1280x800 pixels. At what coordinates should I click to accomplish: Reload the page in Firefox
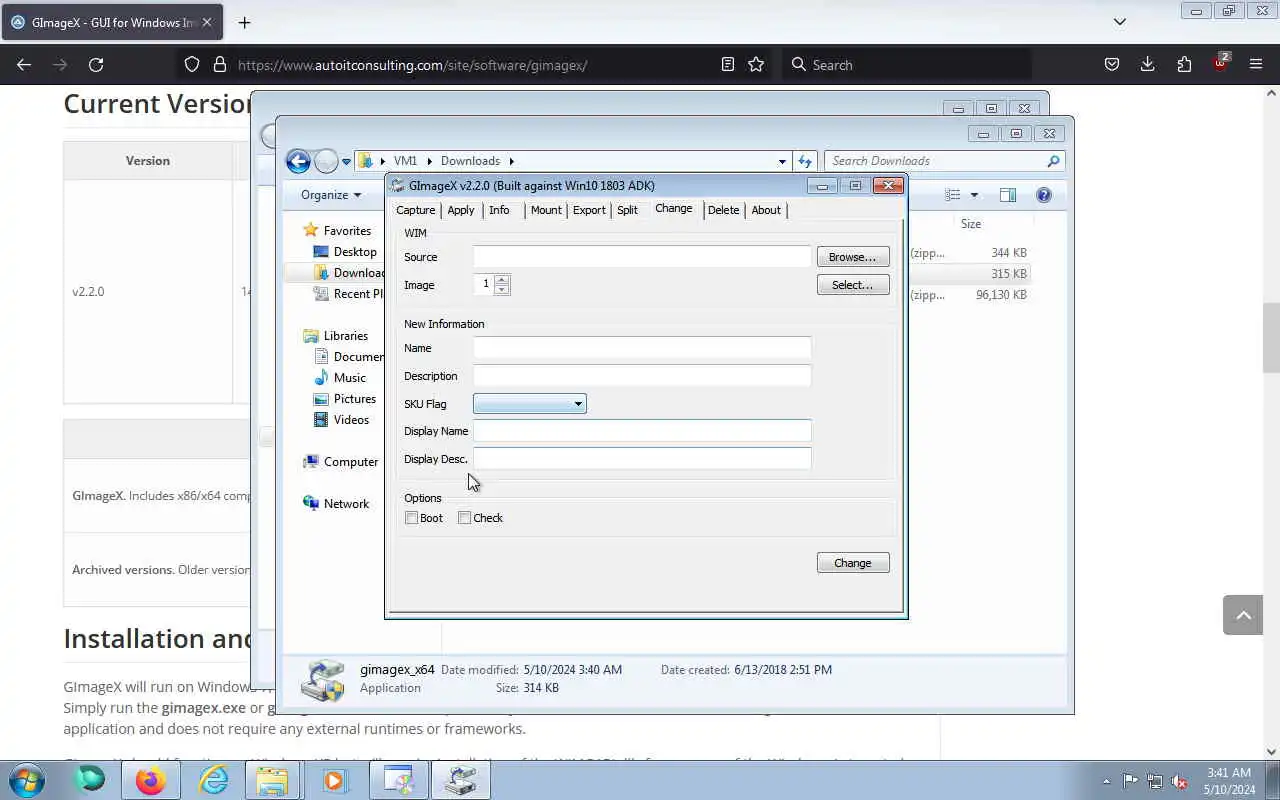tap(96, 65)
